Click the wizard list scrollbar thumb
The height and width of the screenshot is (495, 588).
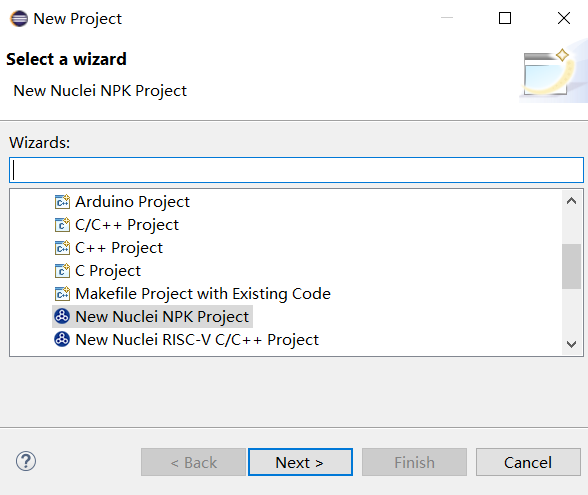coord(571,266)
